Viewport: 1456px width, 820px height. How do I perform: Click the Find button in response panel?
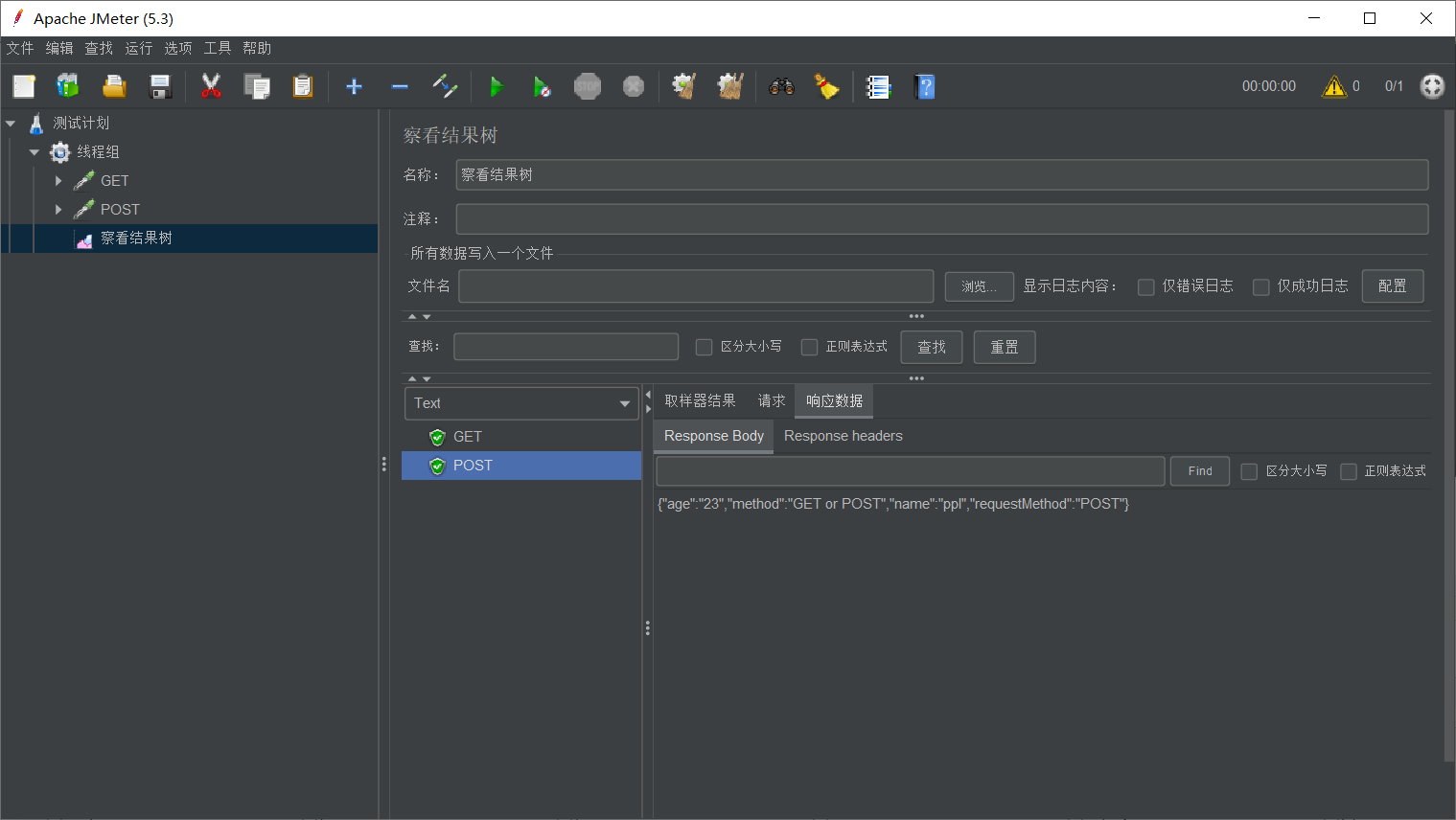point(1200,471)
